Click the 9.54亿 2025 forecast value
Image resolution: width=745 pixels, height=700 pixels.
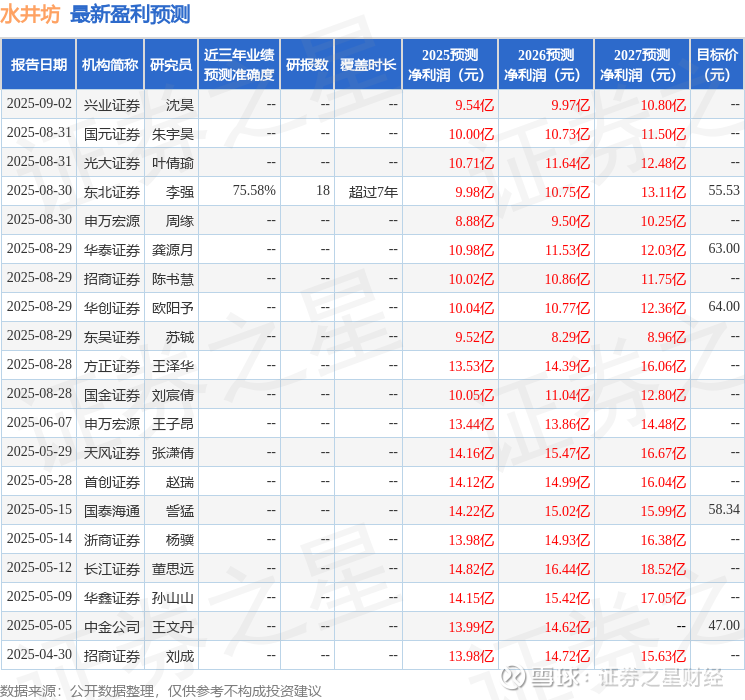coord(474,105)
